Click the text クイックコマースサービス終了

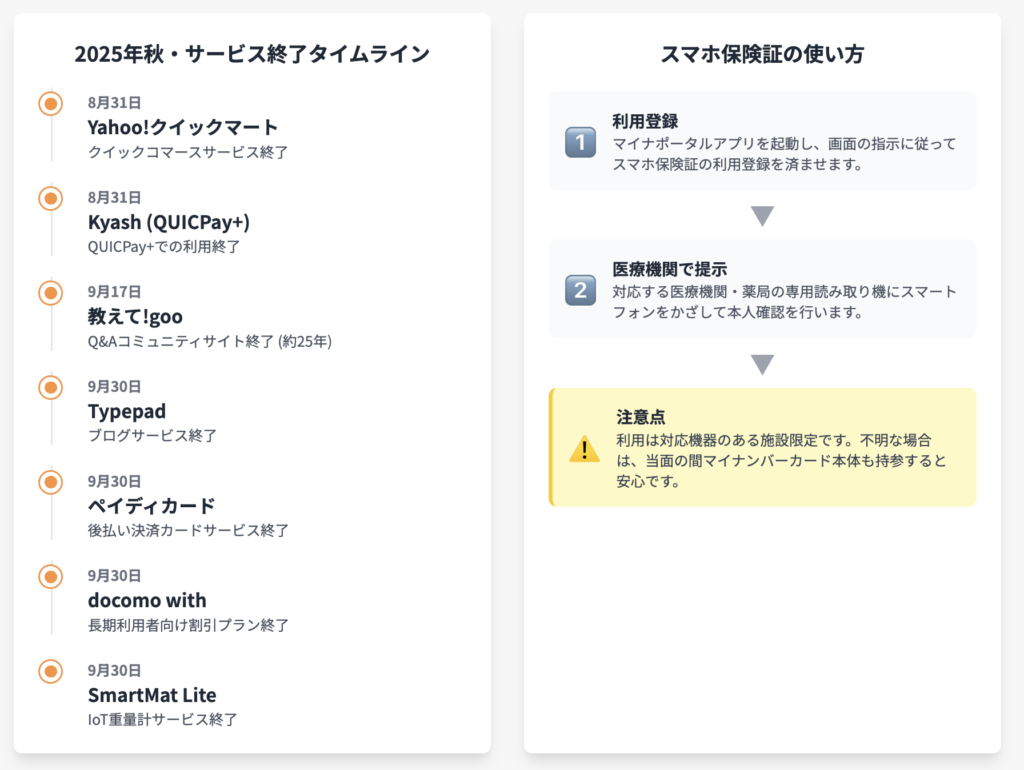tap(188, 152)
